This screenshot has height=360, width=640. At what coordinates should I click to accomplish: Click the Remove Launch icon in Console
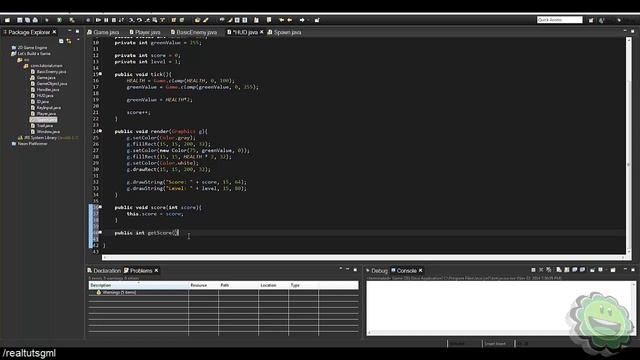pyautogui.click(x=541, y=270)
